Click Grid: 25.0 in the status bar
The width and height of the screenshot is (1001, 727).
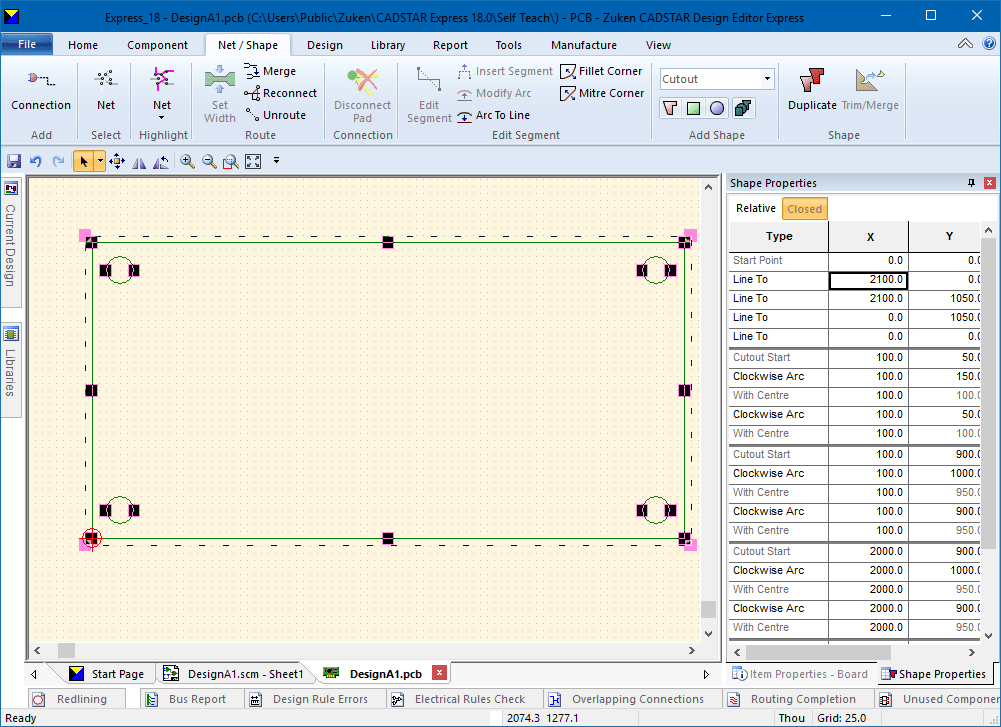coord(841,718)
